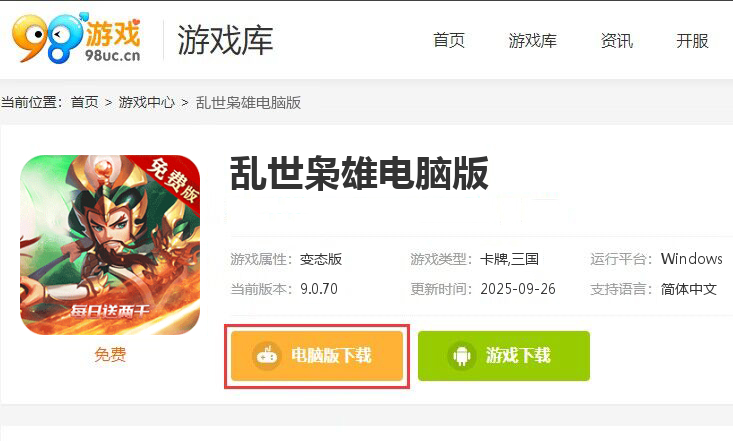Viewport: 733px width, 441px height.
Task: Open the 游戏库 navigation menu item
Action: pos(532,41)
